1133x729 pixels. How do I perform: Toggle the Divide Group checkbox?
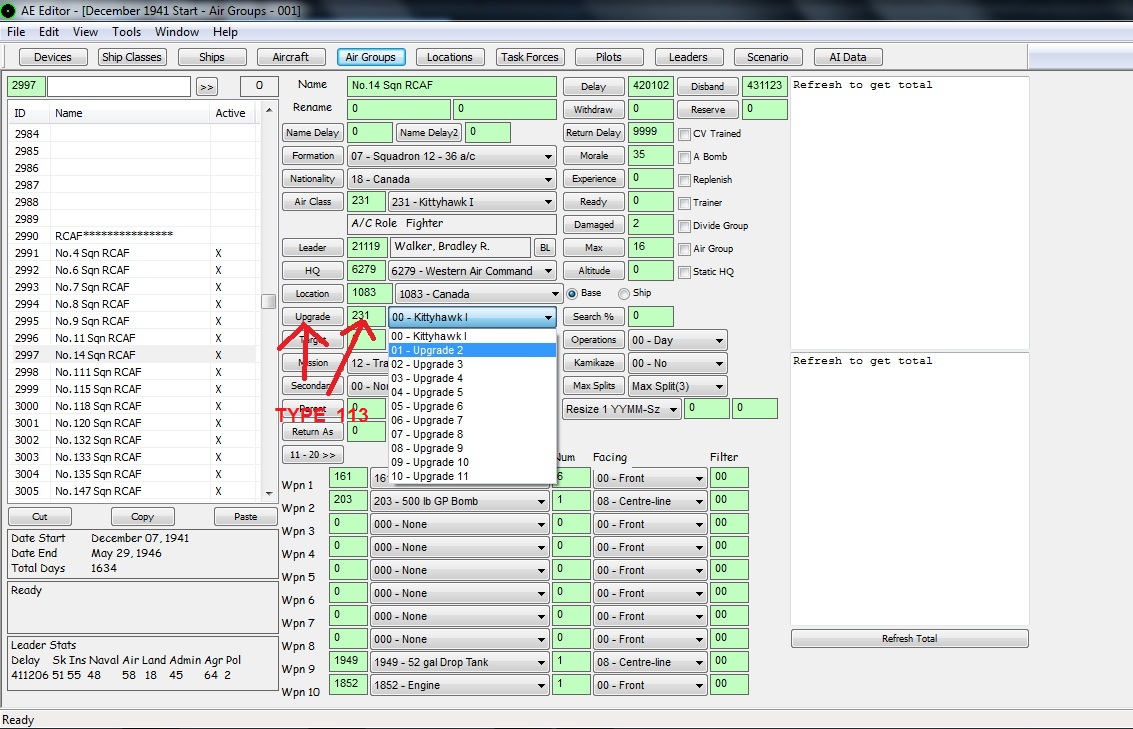[x=684, y=226]
